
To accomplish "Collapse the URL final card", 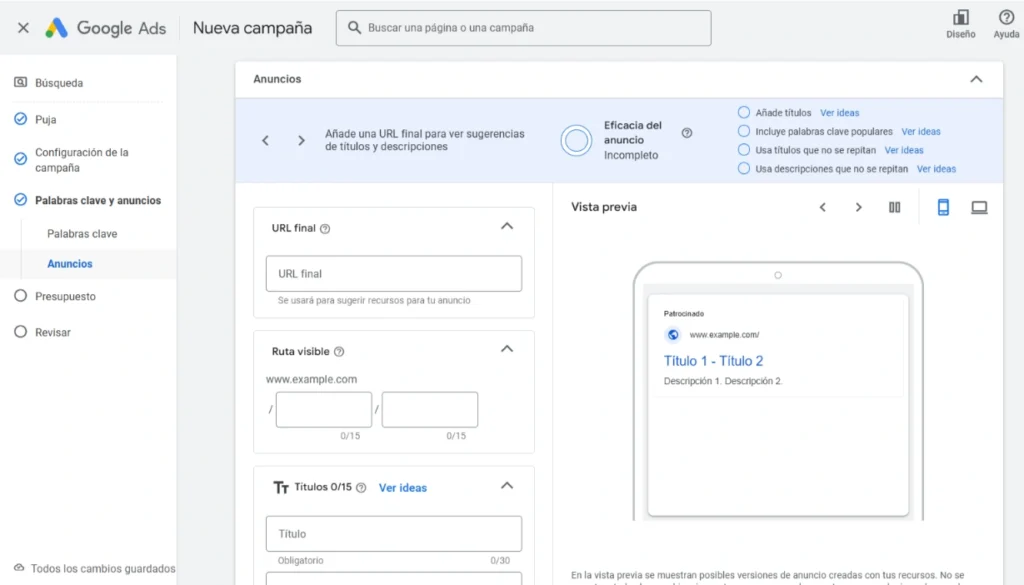I will click(x=506, y=227).
